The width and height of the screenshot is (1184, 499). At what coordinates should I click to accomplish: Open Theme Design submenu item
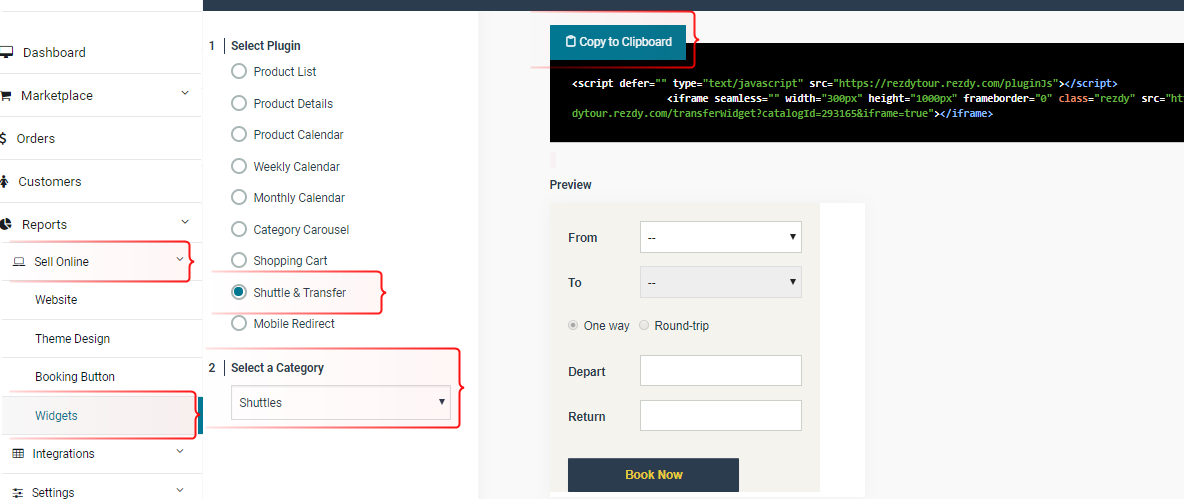coord(72,339)
